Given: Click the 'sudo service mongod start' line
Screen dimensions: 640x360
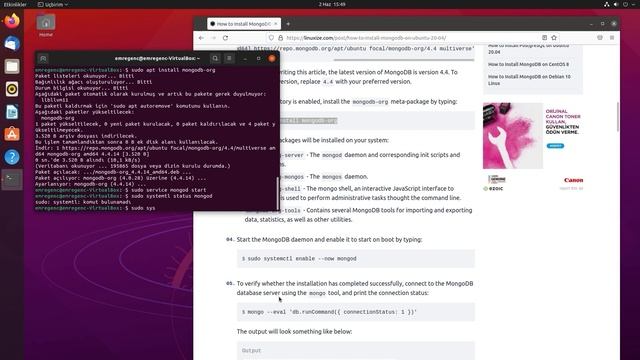Looking at the screenshot, I should point(120,190).
